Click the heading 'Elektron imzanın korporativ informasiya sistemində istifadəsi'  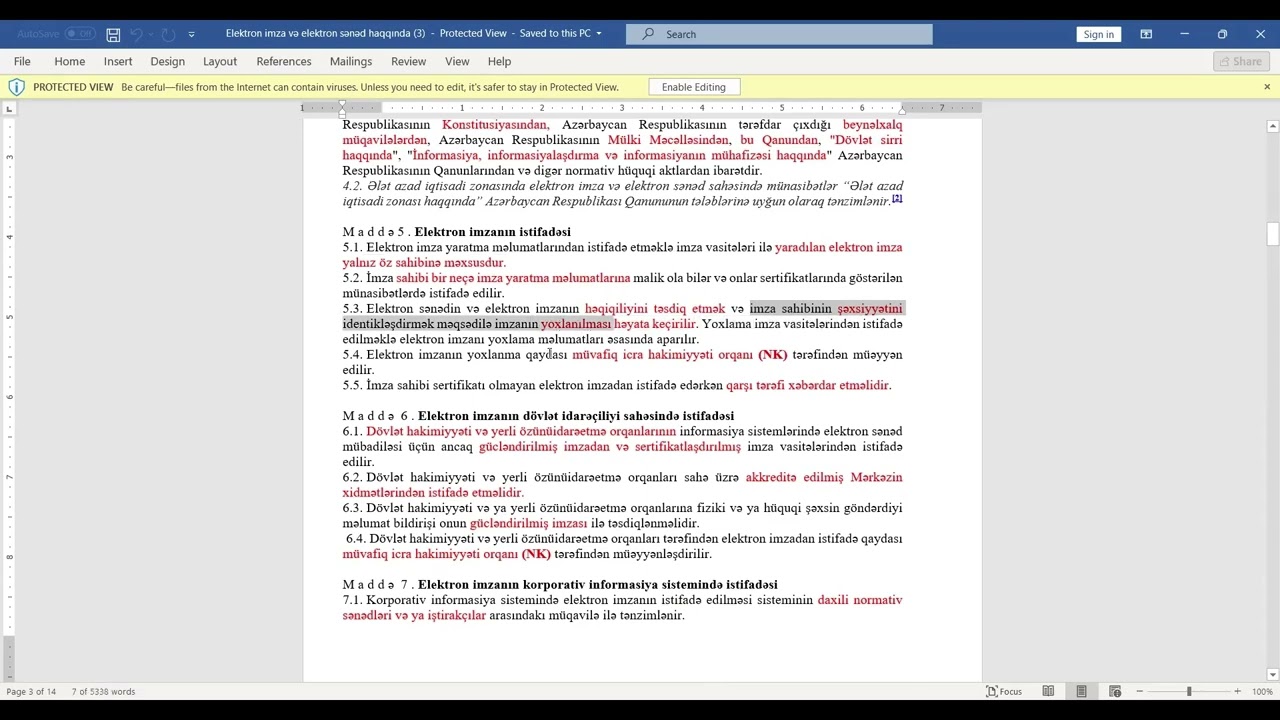point(598,585)
